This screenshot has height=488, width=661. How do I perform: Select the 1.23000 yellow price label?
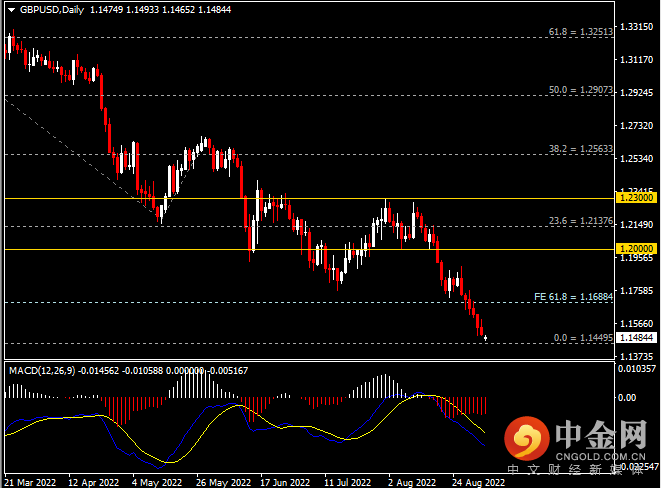(x=636, y=198)
